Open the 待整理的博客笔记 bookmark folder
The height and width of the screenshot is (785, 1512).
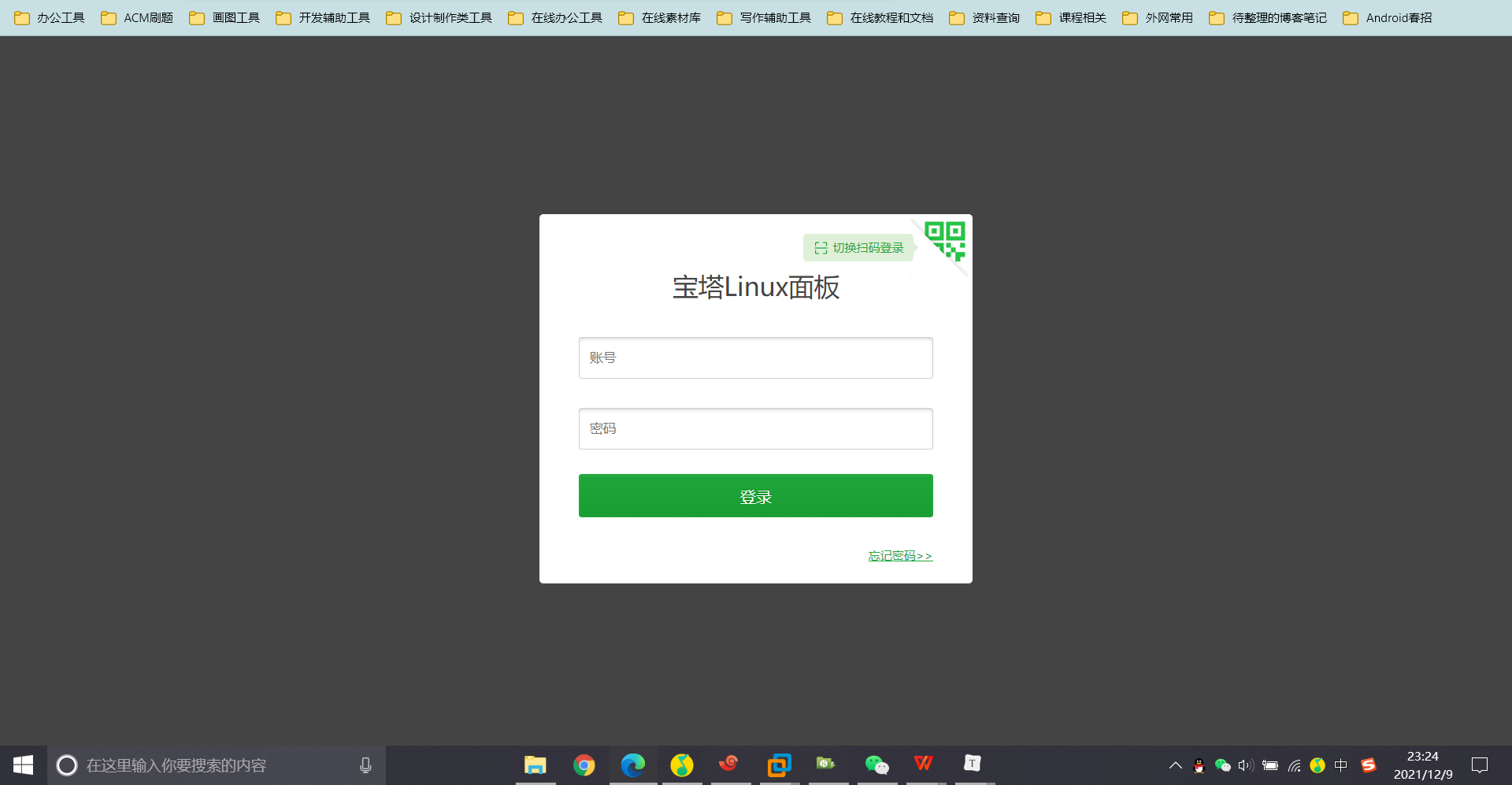tap(1268, 17)
